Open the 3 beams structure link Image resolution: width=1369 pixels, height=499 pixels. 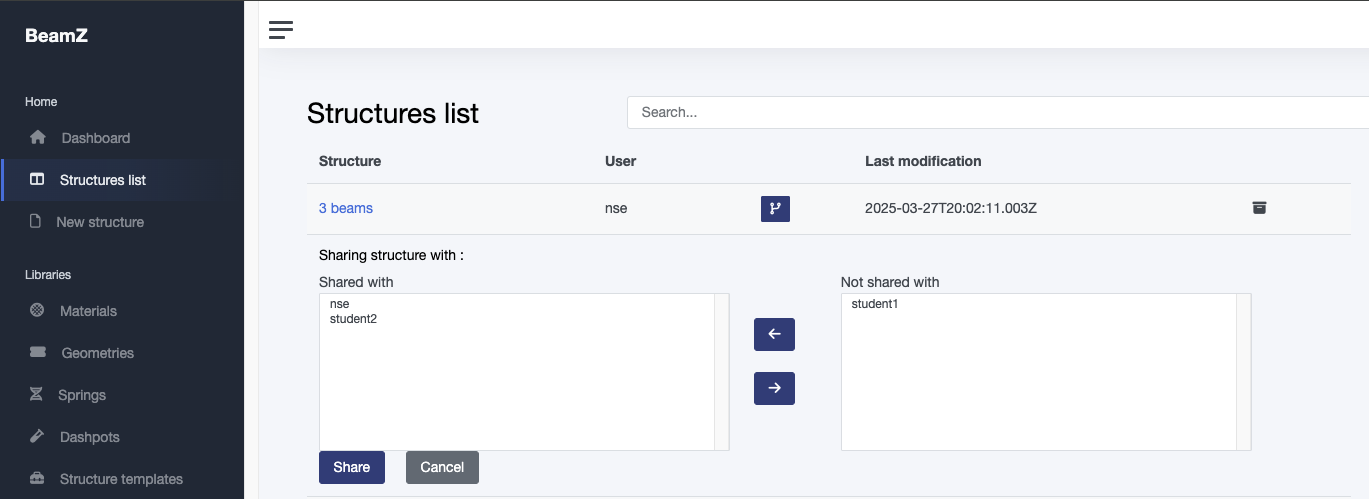click(x=345, y=208)
